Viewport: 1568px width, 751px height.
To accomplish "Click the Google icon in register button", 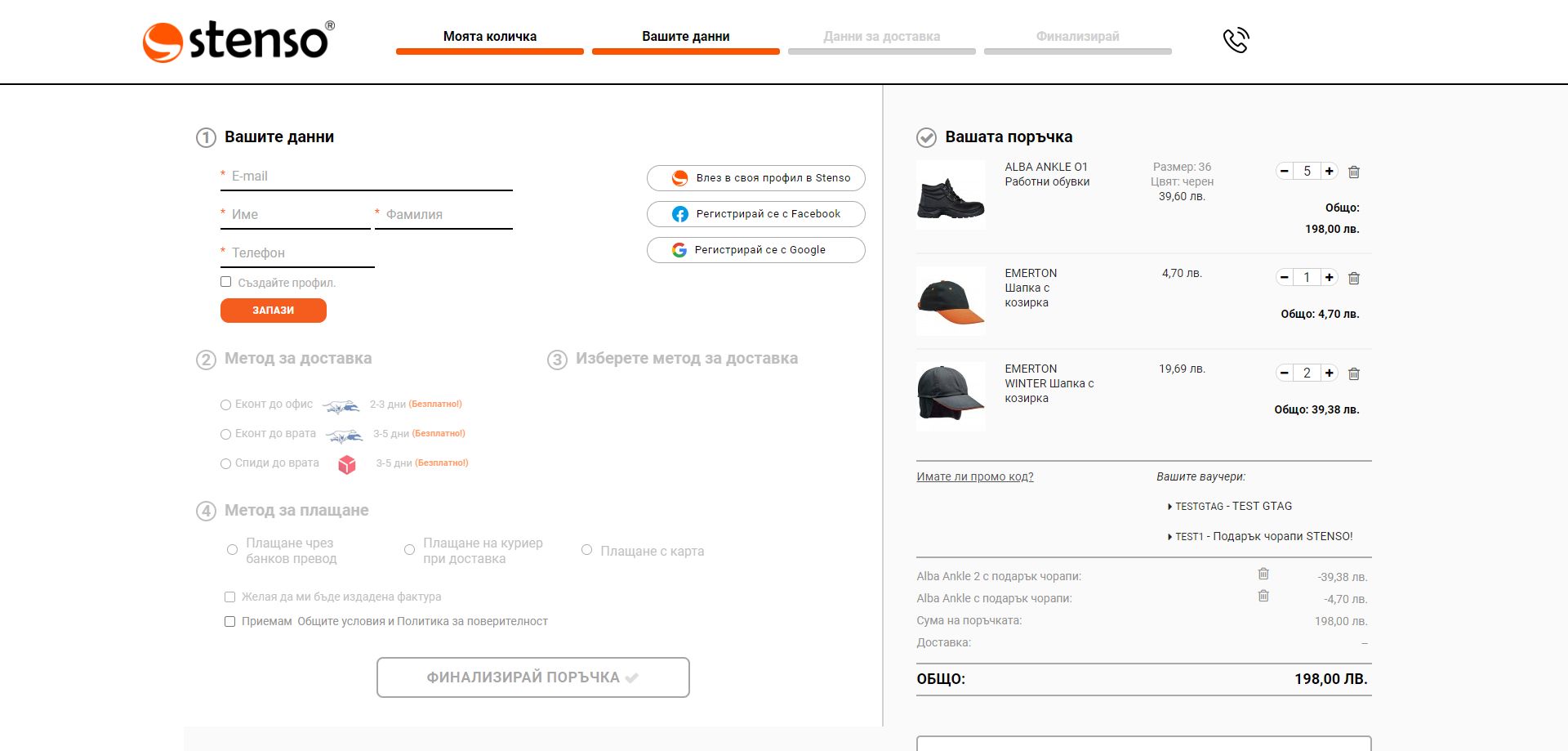I will [x=679, y=250].
